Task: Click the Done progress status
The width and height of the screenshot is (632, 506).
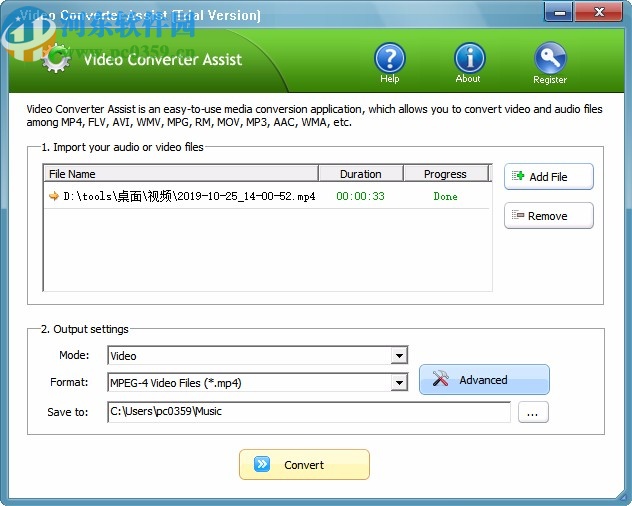Action: (x=445, y=196)
